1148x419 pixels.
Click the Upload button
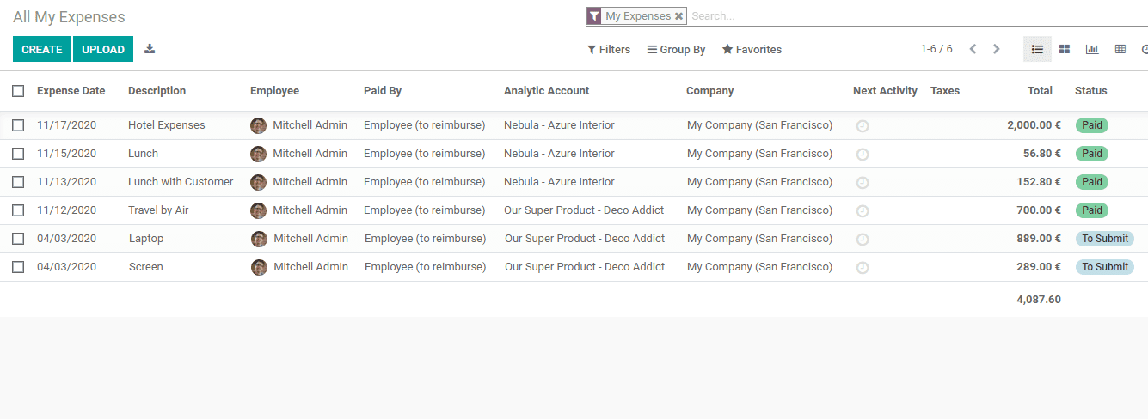[x=103, y=49]
